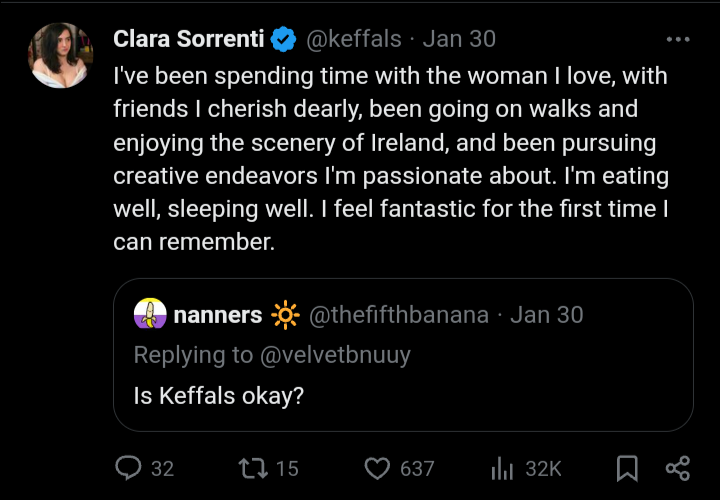Click the @thefifthbanana handle
This screenshot has width=720, height=500.
[399, 315]
